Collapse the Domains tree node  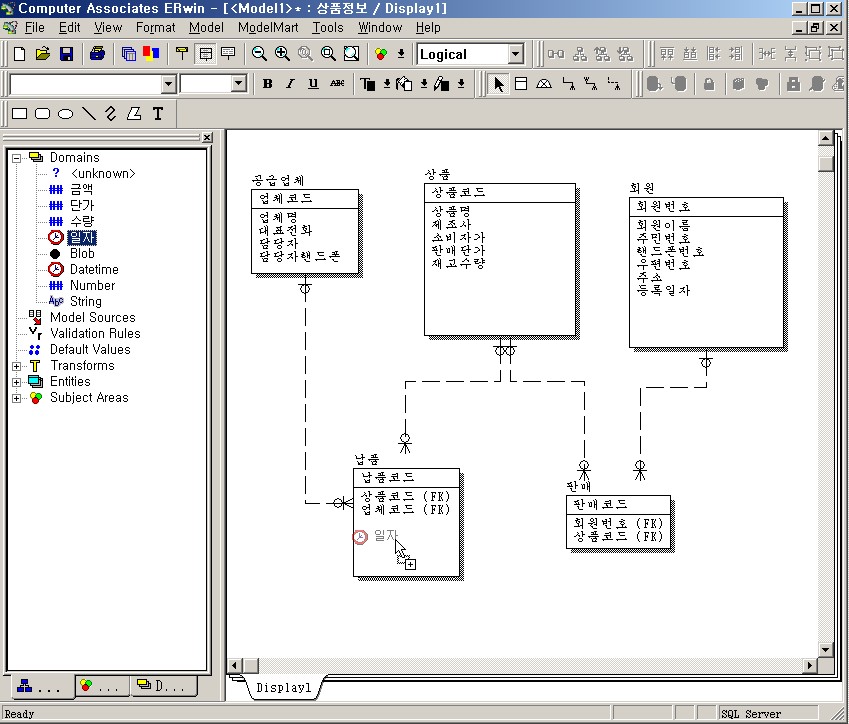click(x=17, y=158)
